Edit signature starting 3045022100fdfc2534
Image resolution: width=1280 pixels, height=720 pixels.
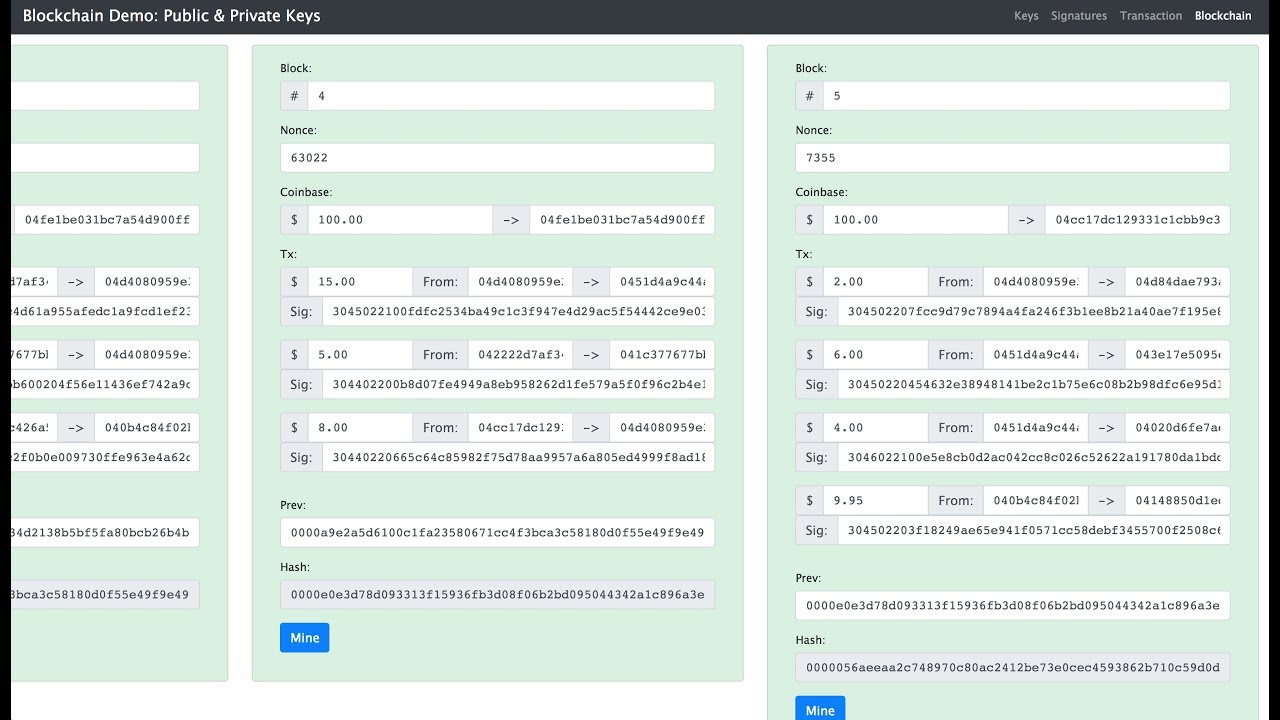(518, 311)
